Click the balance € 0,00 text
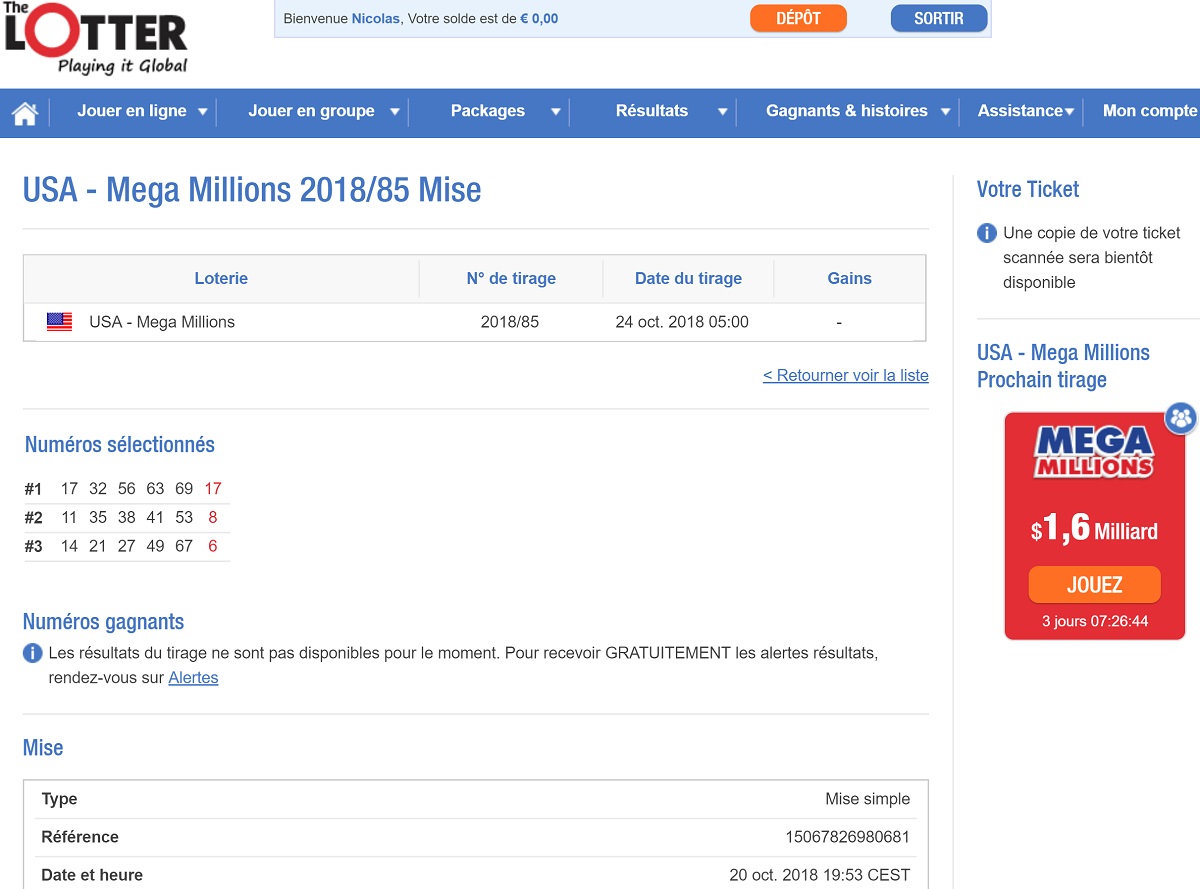Image resolution: width=1200 pixels, height=889 pixels. pyautogui.click(x=539, y=19)
